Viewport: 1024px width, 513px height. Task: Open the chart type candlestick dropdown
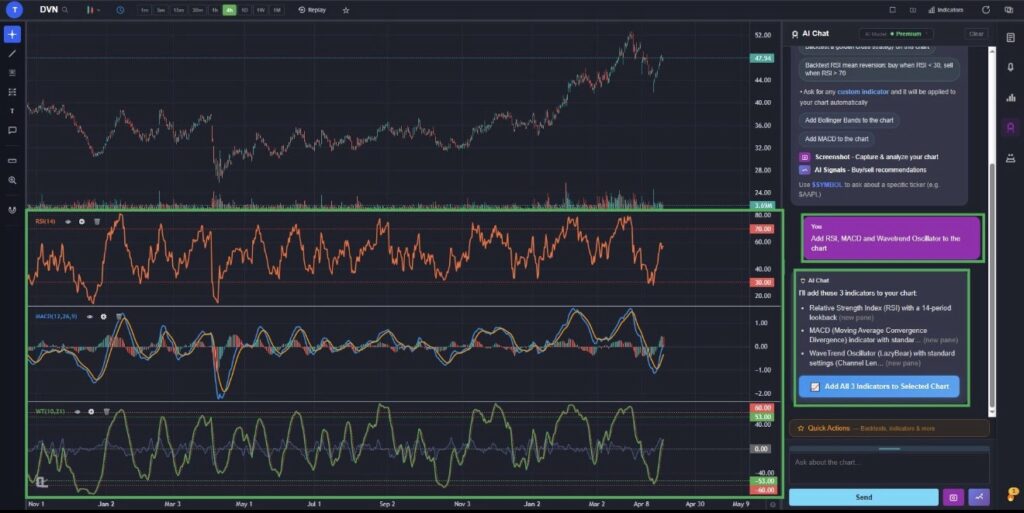point(93,10)
